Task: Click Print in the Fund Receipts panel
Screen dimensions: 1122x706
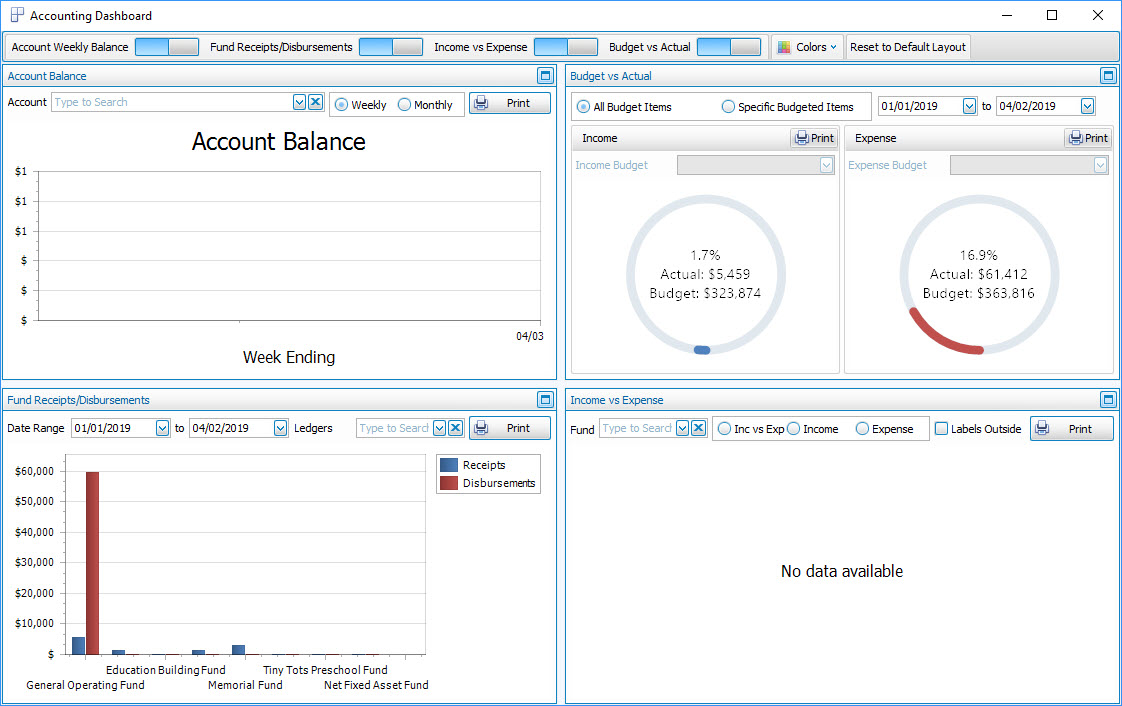Action: 510,427
